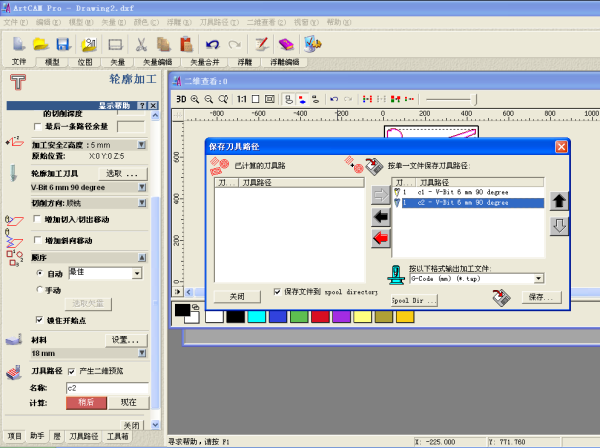
Task: Move all toolpaths left with red arrow
Action: (380, 238)
